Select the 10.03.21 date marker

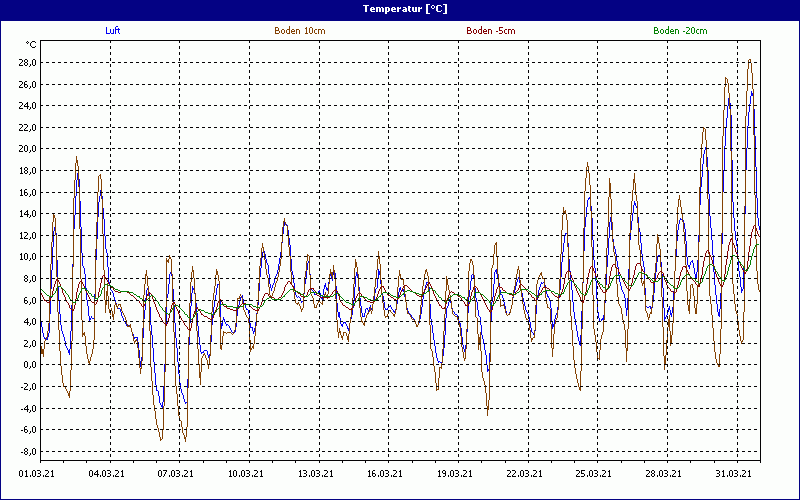246,475
